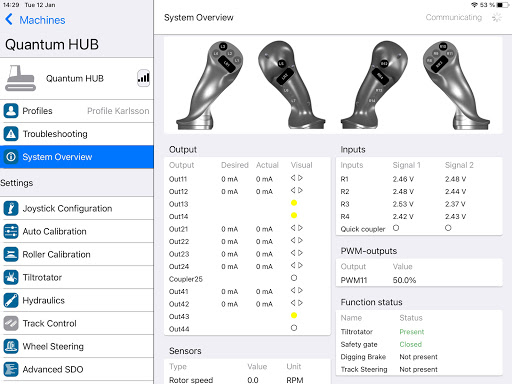
Task: Toggle the Out13 yellow visual indicator
Action: tap(294, 203)
